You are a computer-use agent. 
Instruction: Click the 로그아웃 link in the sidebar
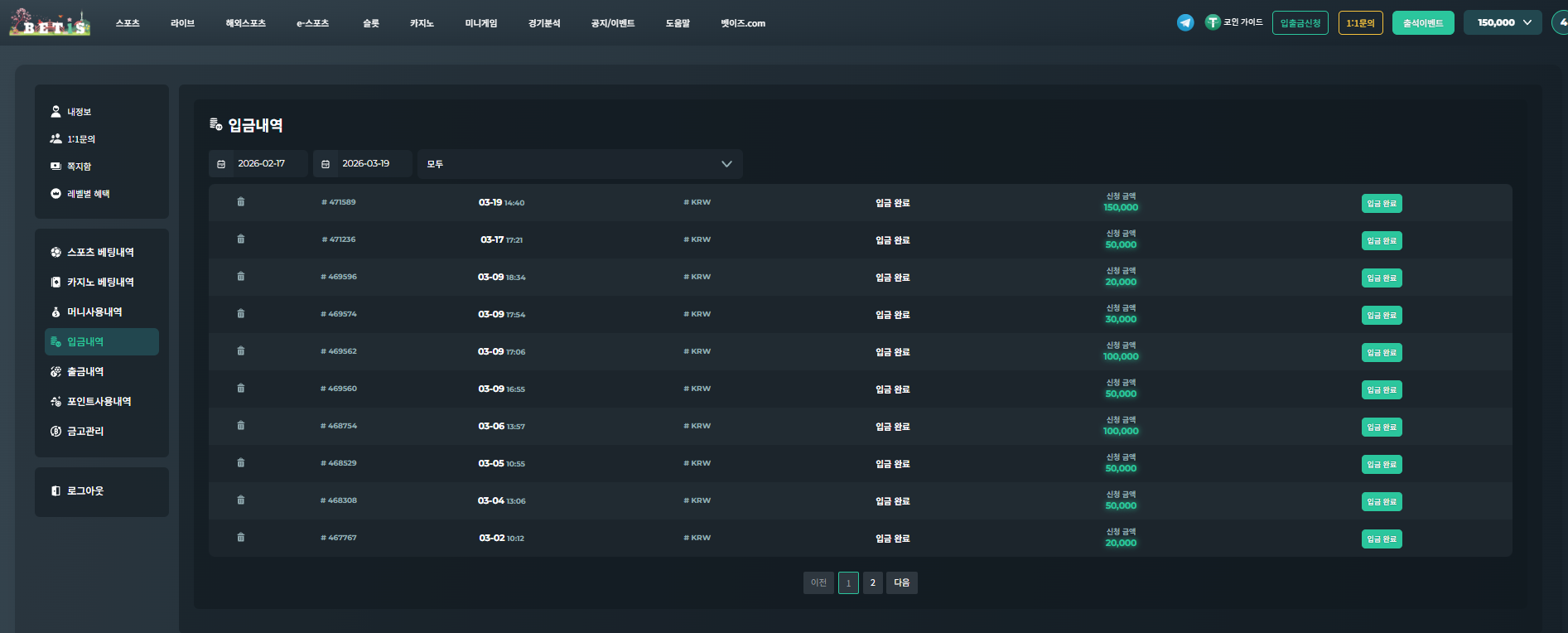(85, 491)
